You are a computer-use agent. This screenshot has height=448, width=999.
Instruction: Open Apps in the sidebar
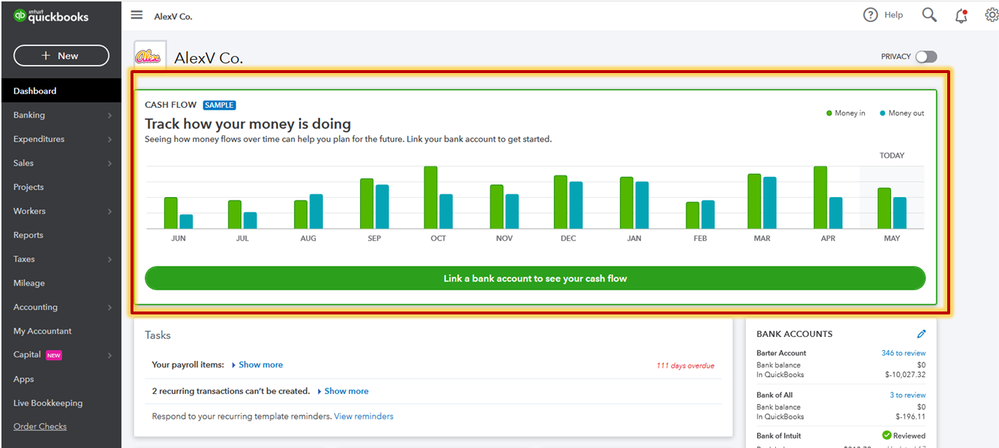[x=24, y=379]
